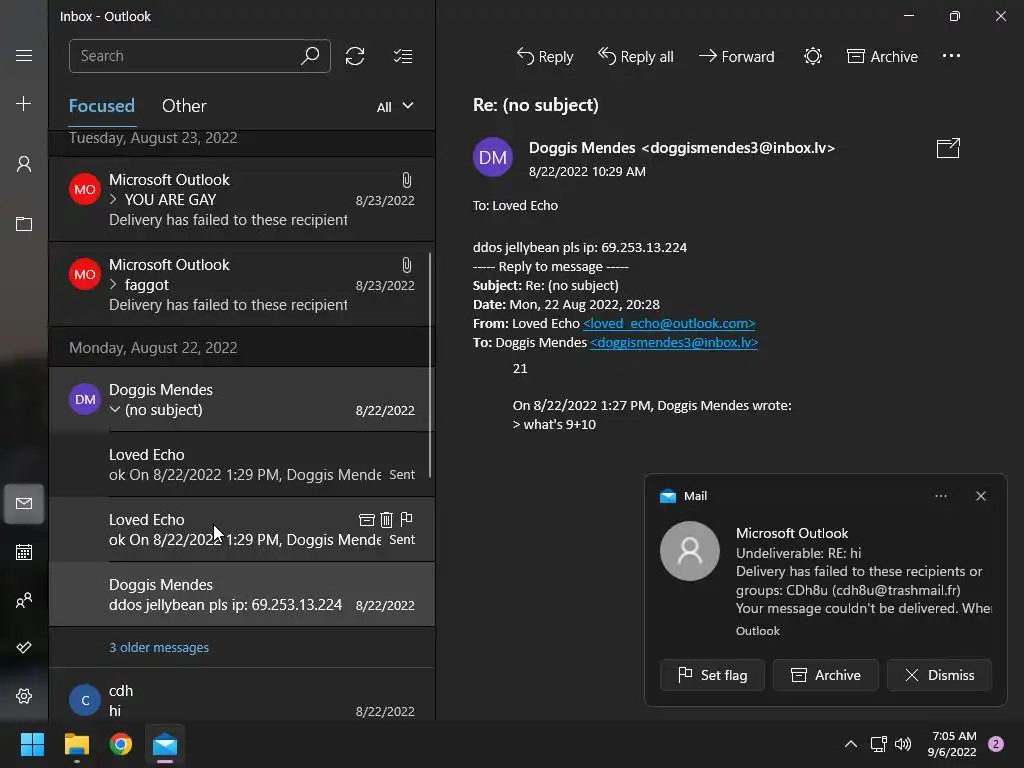This screenshot has width=1024, height=768.
Task: Open clock and date in taskbar
Action: click(952, 744)
